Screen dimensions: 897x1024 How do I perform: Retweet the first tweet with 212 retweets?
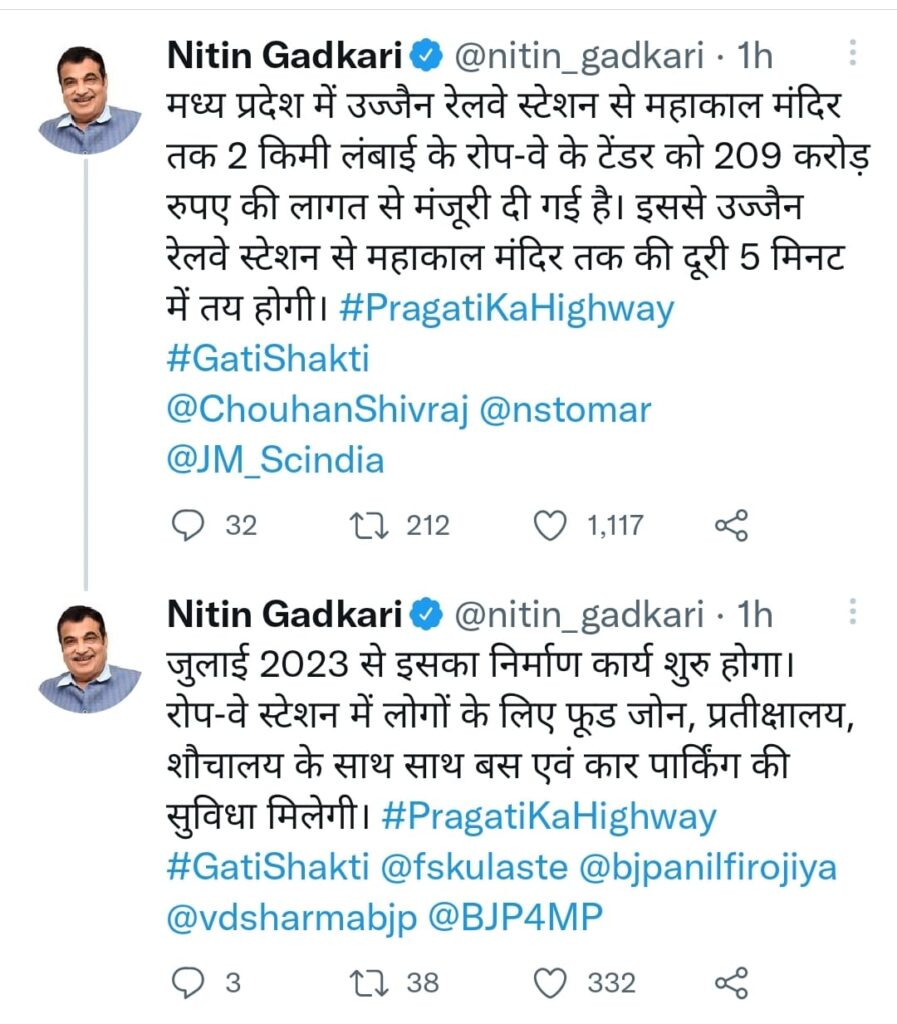tap(375, 525)
